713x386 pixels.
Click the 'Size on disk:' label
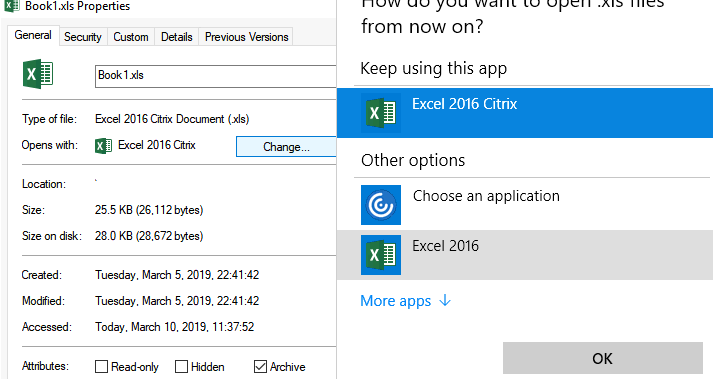point(52,236)
